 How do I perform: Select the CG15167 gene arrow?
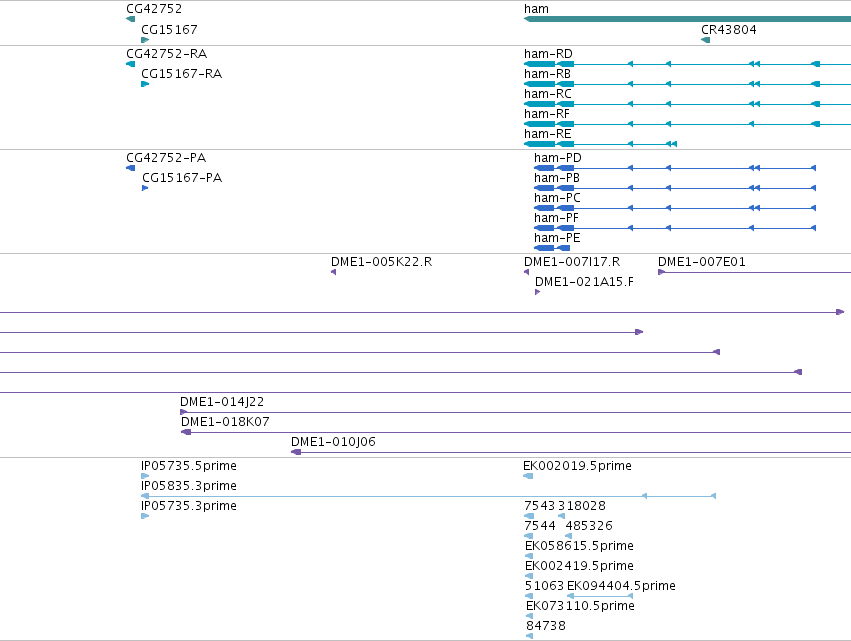(145, 40)
